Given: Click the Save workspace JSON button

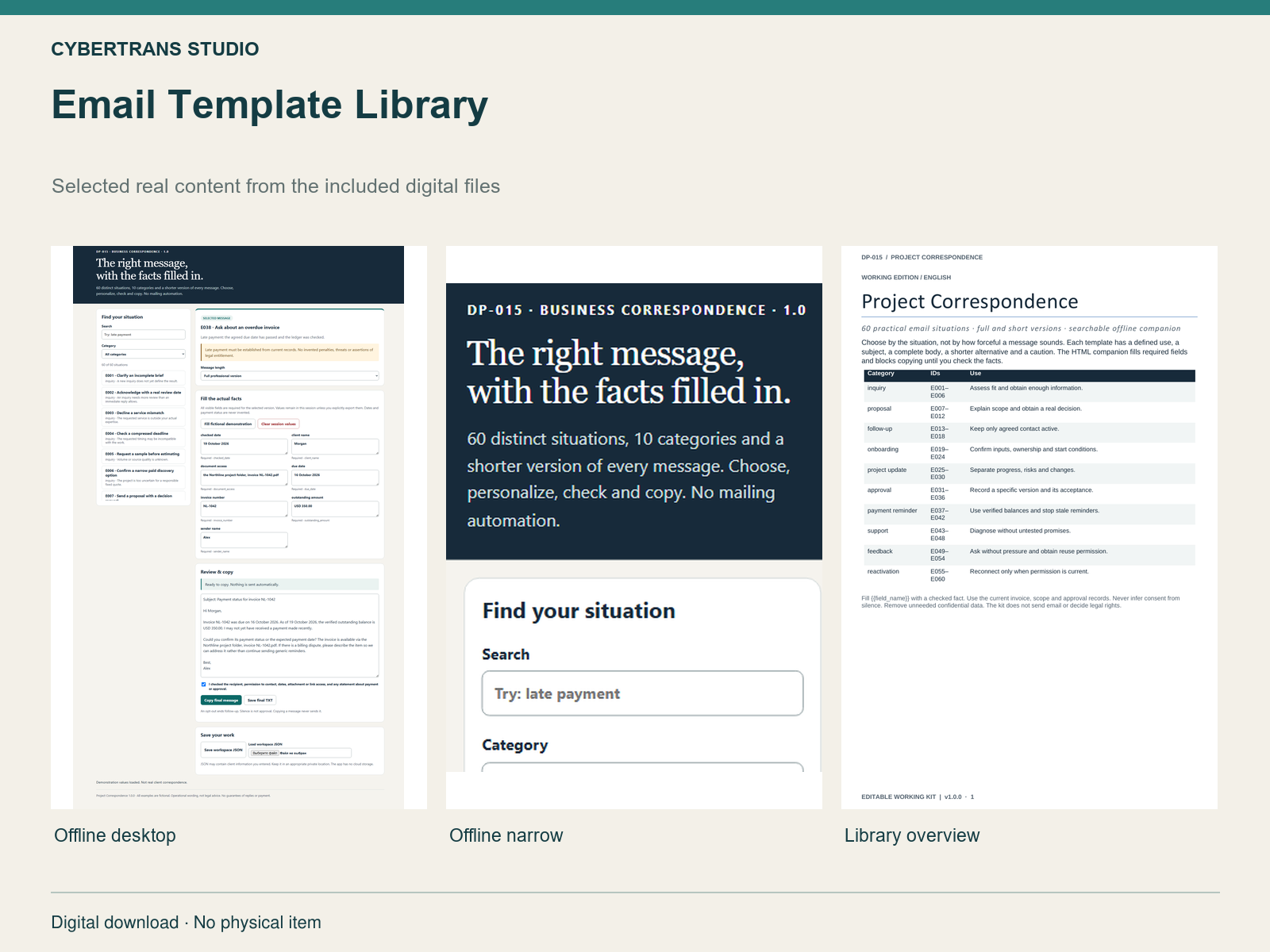Looking at the screenshot, I should tap(223, 750).
